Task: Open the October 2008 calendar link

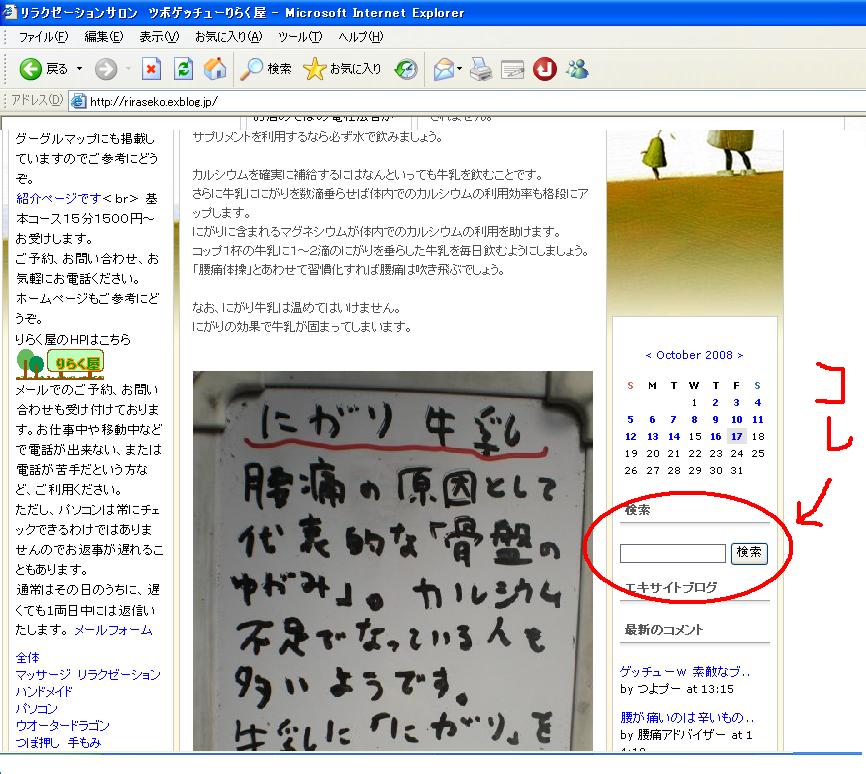Action: 694,355
